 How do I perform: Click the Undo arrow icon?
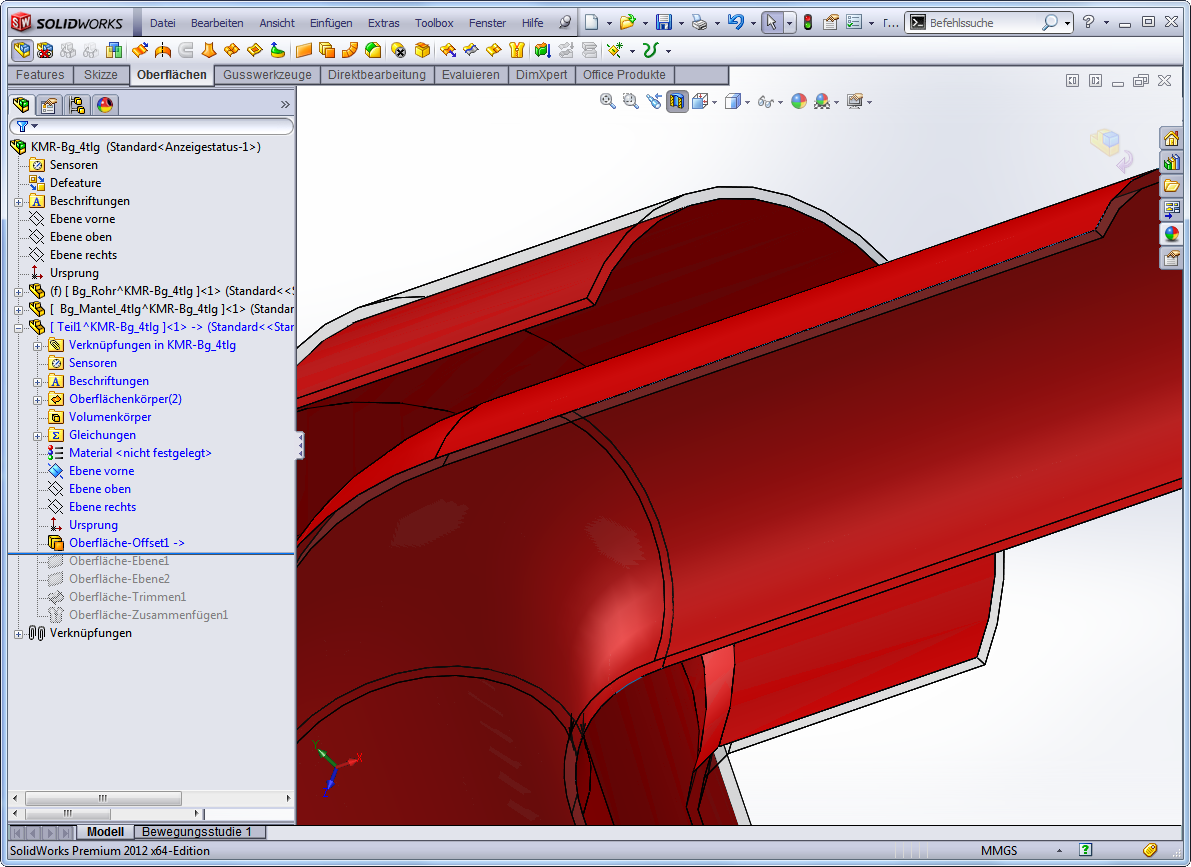(x=735, y=22)
